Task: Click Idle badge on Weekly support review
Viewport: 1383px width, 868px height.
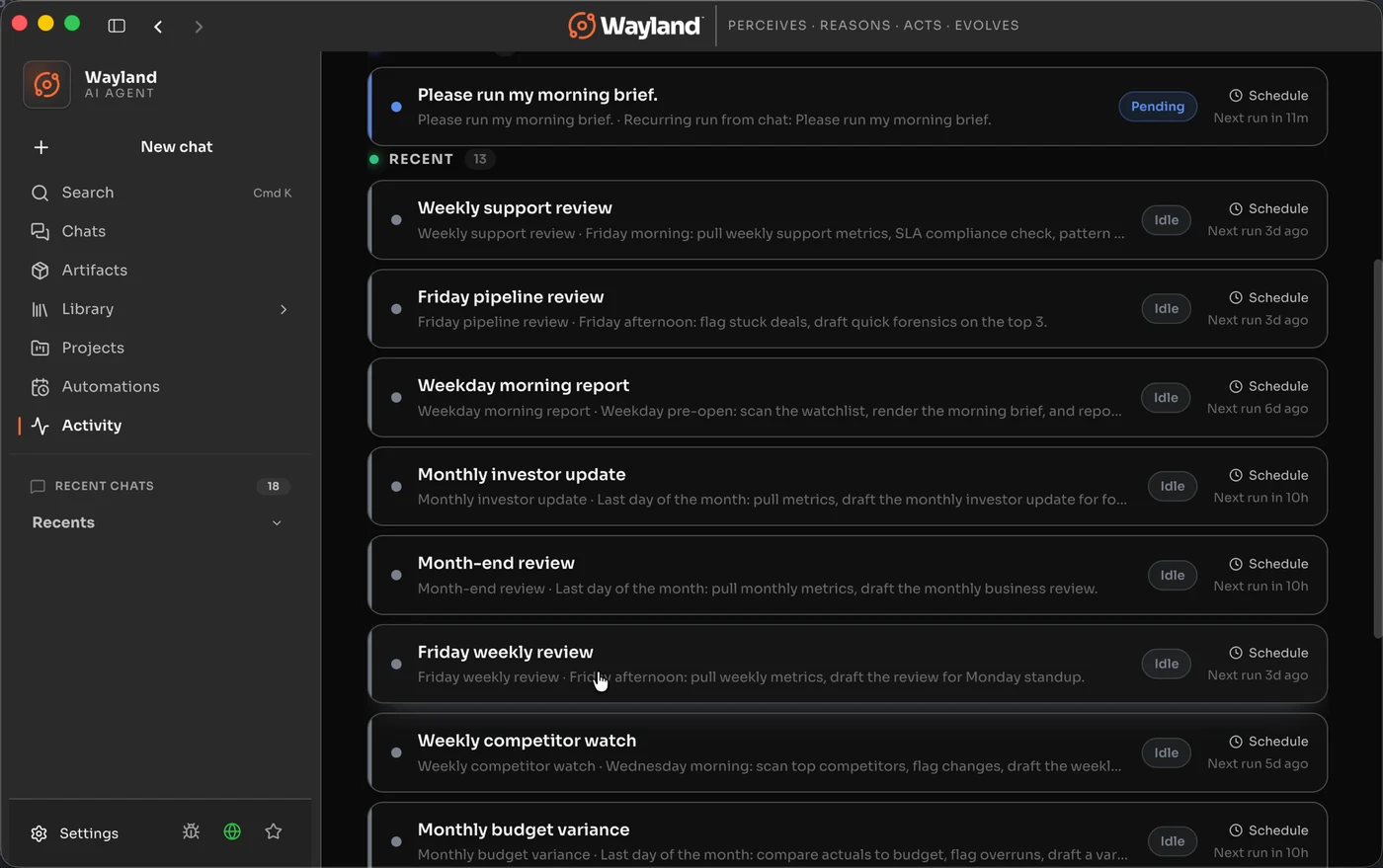Action: [1167, 220]
